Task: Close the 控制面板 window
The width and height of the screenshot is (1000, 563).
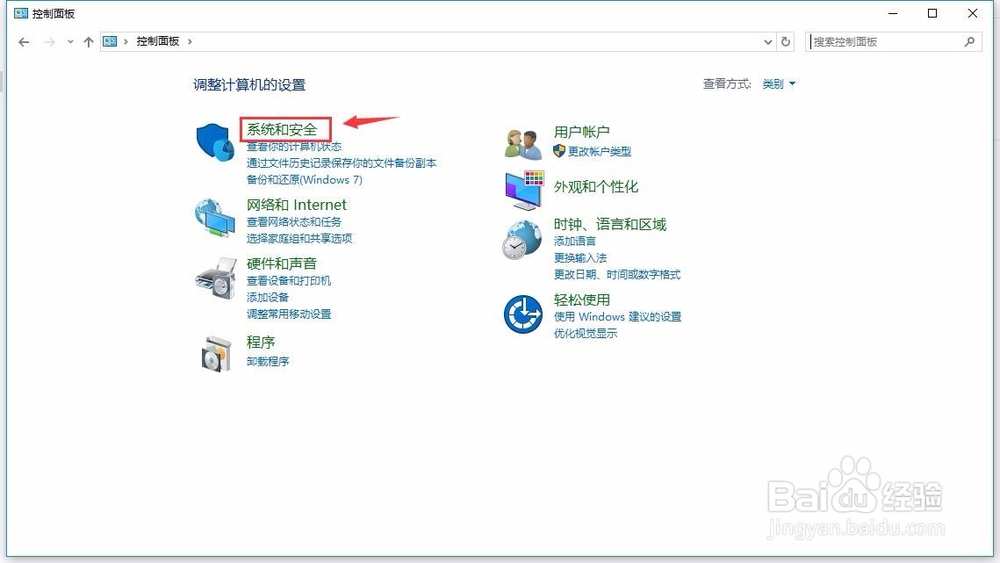Action: click(973, 13)
